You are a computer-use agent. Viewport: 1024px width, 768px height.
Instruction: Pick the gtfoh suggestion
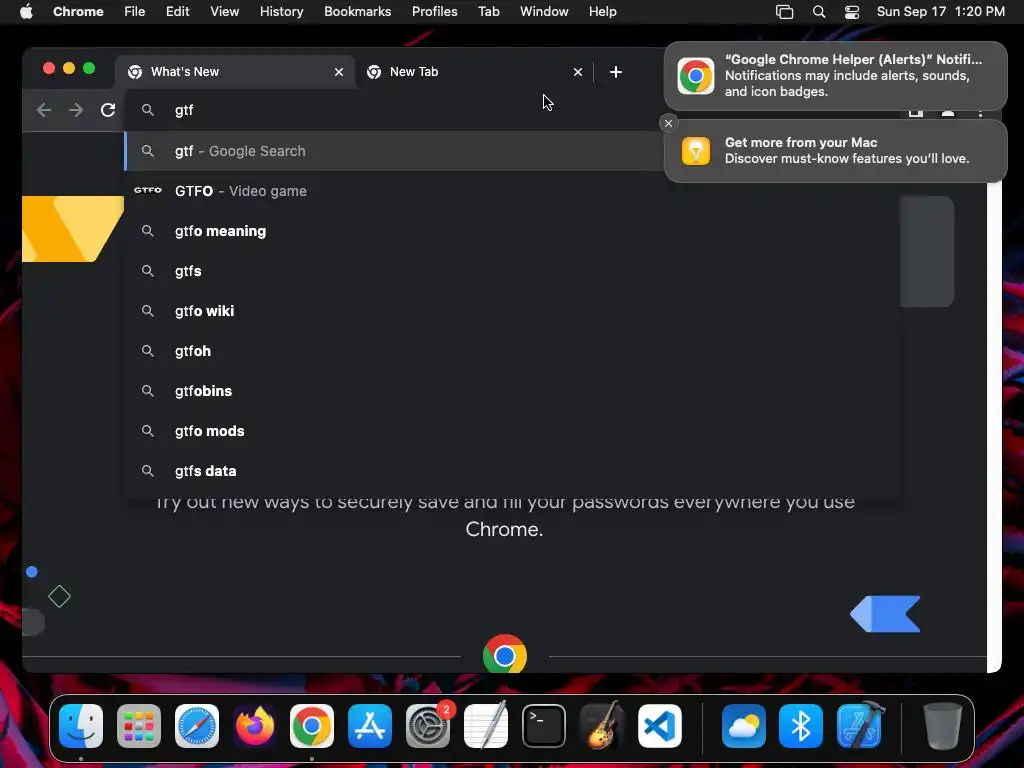pyautogui.click(x=513, y=351)
